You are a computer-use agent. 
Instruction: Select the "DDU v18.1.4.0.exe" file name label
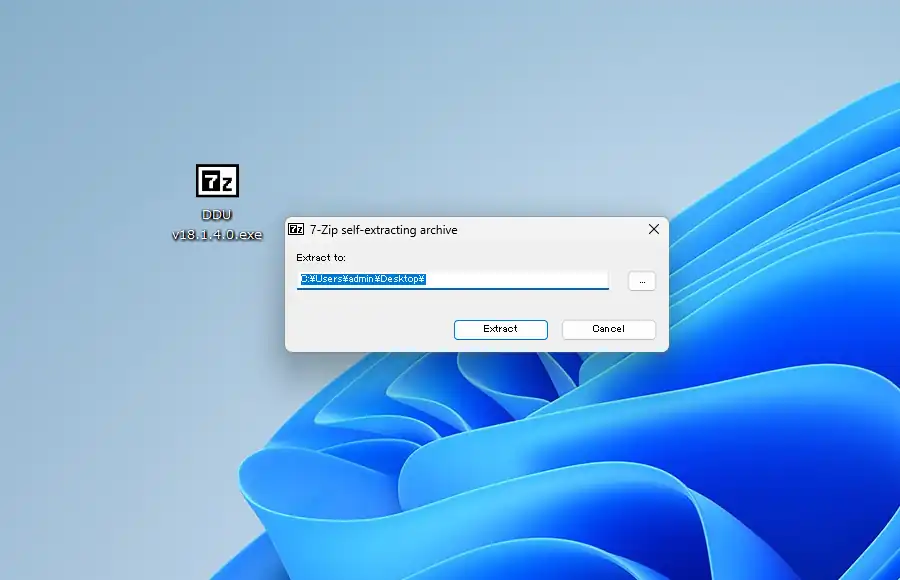[x=217, y=225]
